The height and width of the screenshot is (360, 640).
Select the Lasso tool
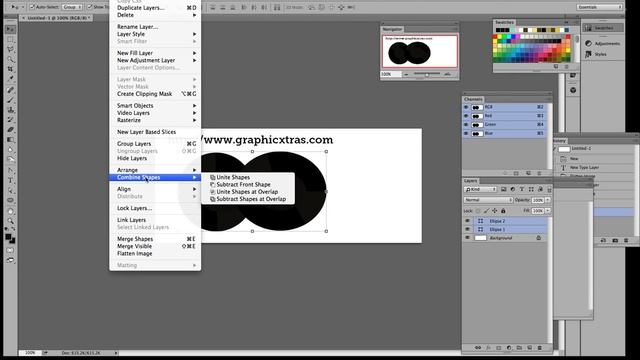[x=10, y=49]
